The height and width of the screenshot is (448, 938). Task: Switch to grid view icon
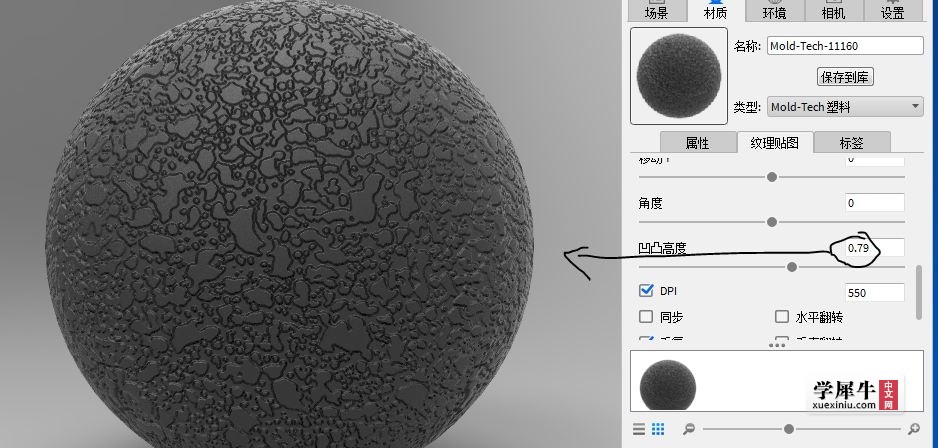[x=658, y=429]
